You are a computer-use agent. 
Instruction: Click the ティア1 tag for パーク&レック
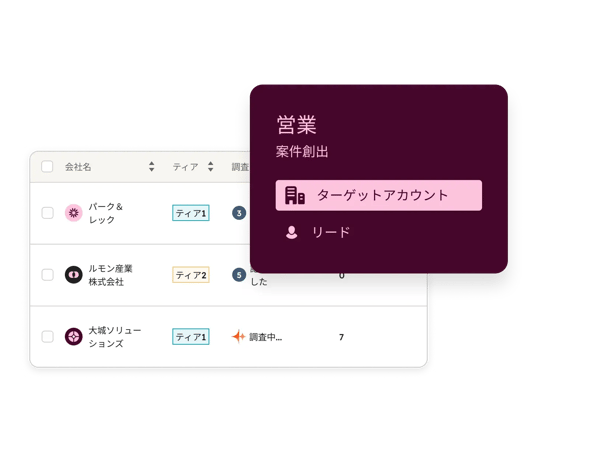click(x=191, y=213)
